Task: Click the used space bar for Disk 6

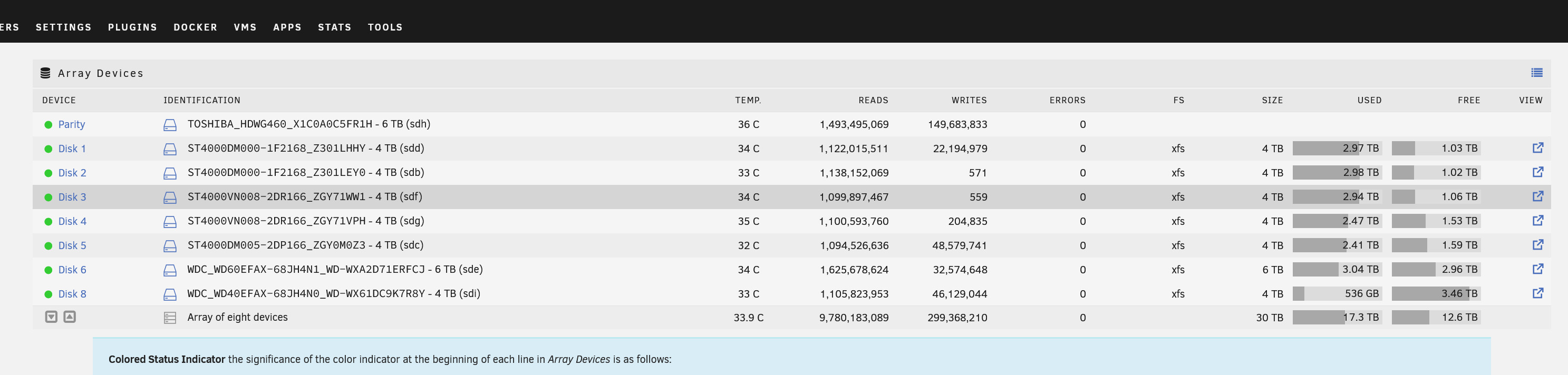Action: point(1337,269)
